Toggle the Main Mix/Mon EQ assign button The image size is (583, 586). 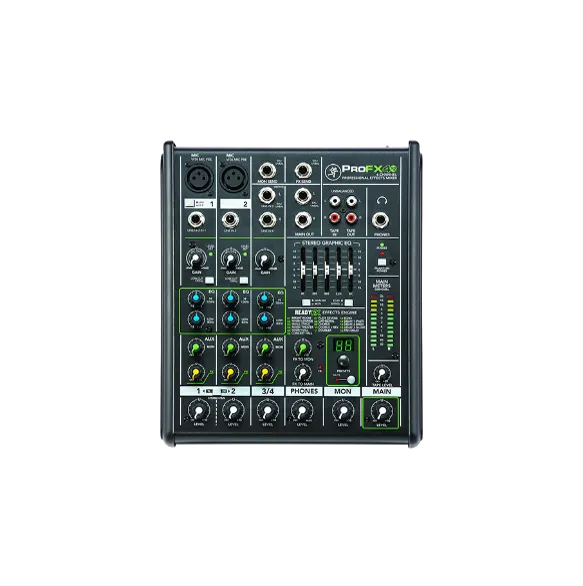[306, 302]
